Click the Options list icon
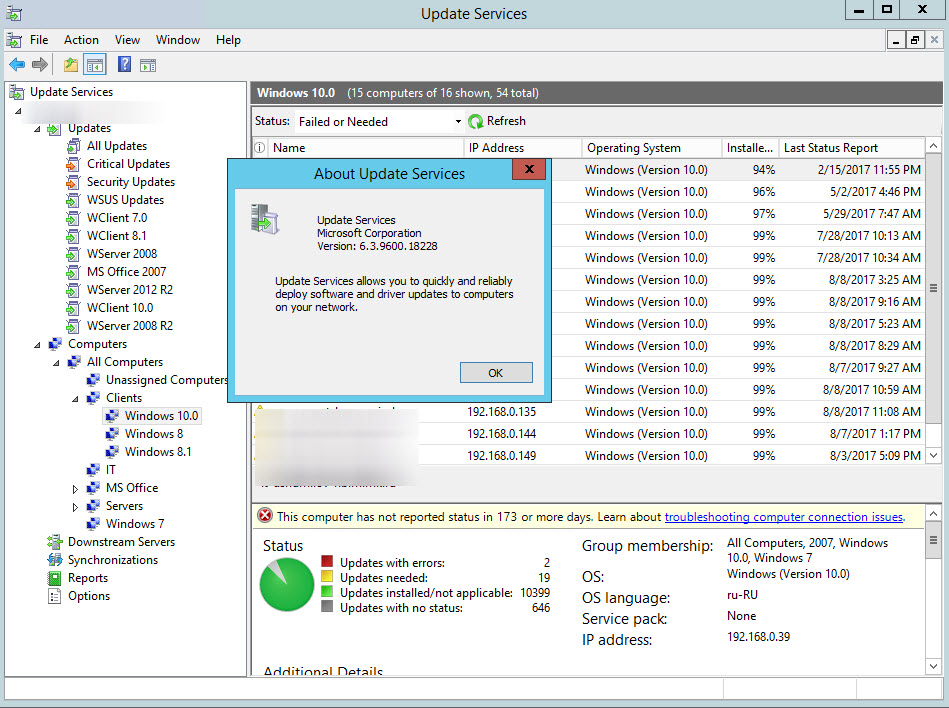Image resolution: width=949 pixels, height=708 pixels. click(54, 596)
